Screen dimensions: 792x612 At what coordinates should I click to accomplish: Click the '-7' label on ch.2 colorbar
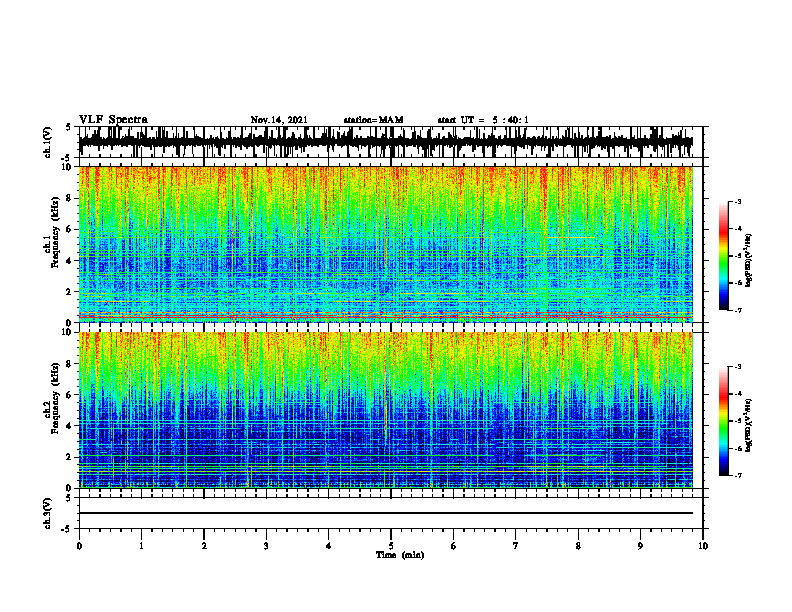738,475
